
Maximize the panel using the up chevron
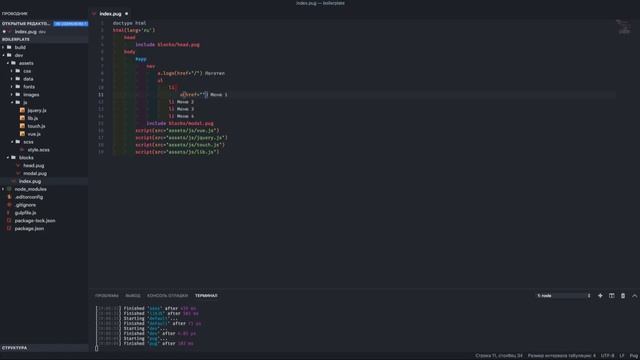[634, 296]
